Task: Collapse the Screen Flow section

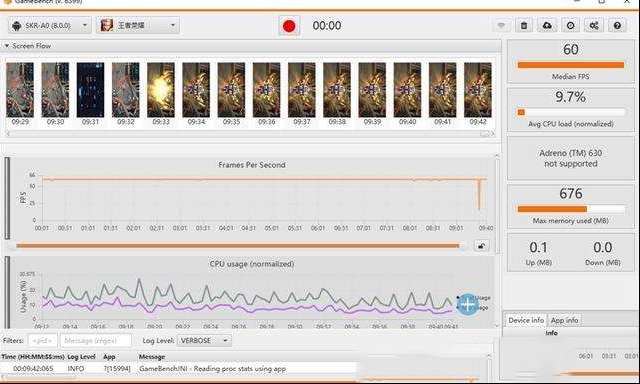Action: (7, 46)
